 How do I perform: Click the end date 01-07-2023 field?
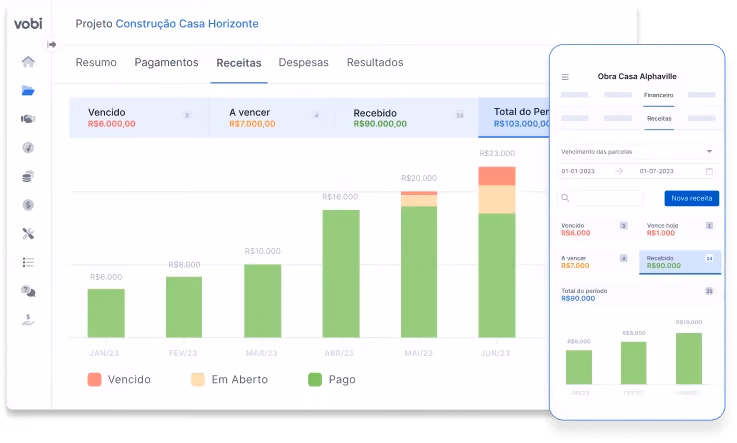[657, 171]
